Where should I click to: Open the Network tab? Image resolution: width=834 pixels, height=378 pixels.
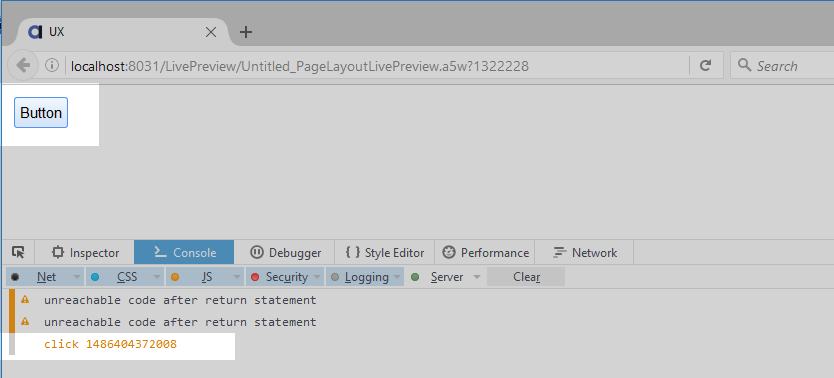584,253
